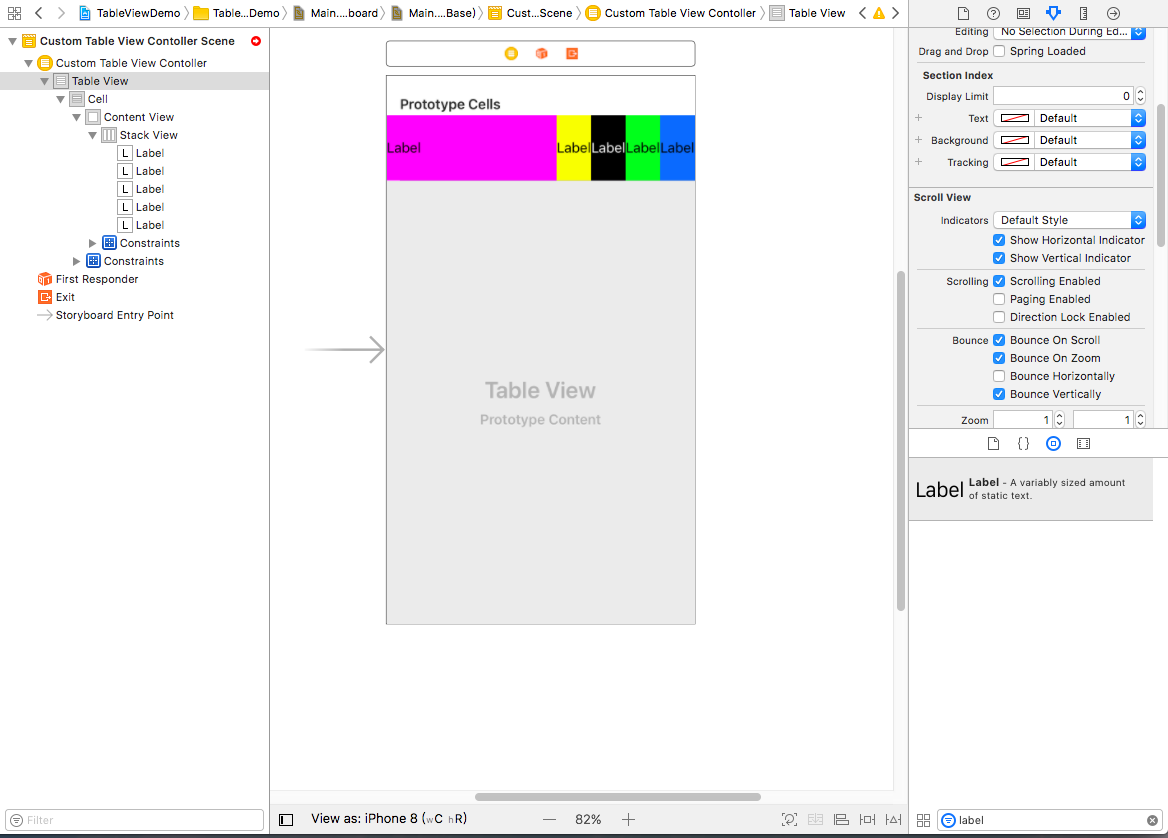This screenshot has height=838, width=1168.
Task: Click the Display Limit input field
Action: click(1063, 96)
